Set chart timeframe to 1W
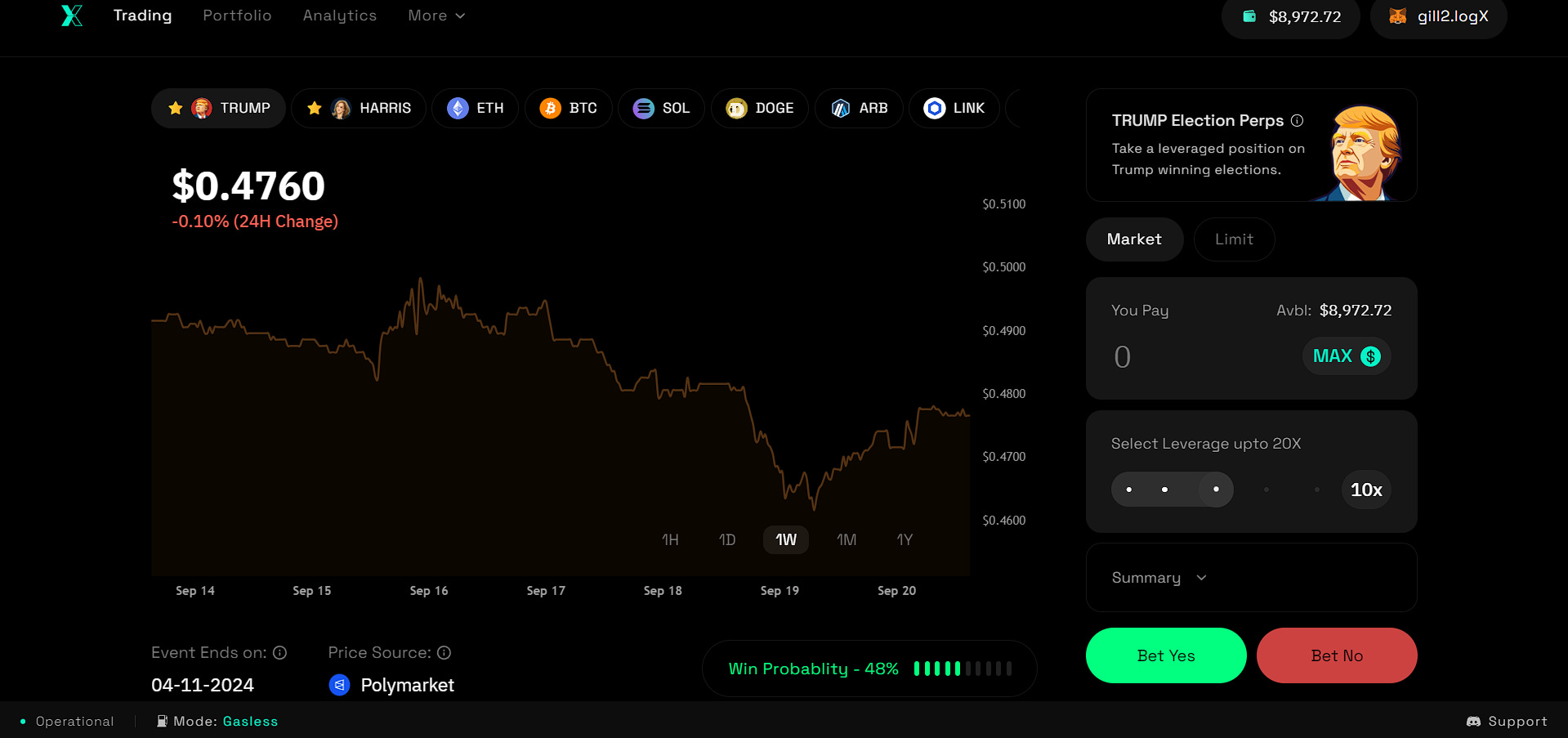The image size is (1568, 738). click(786, 539)
